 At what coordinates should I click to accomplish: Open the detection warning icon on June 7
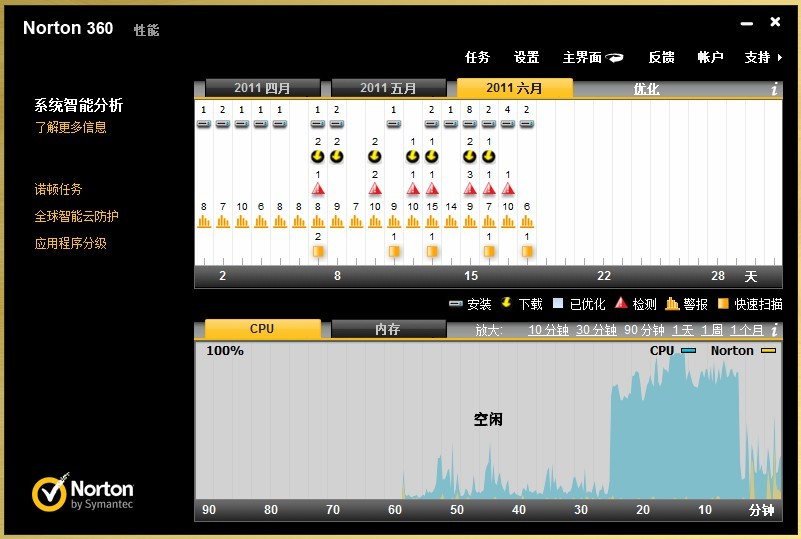coord(318,189)
